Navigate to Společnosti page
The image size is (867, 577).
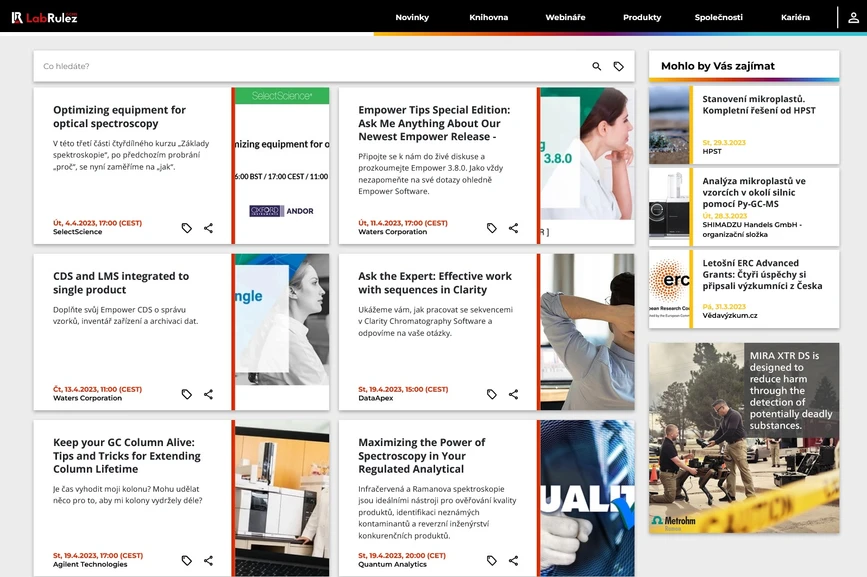pyautogui.click(x=718, y=17)
